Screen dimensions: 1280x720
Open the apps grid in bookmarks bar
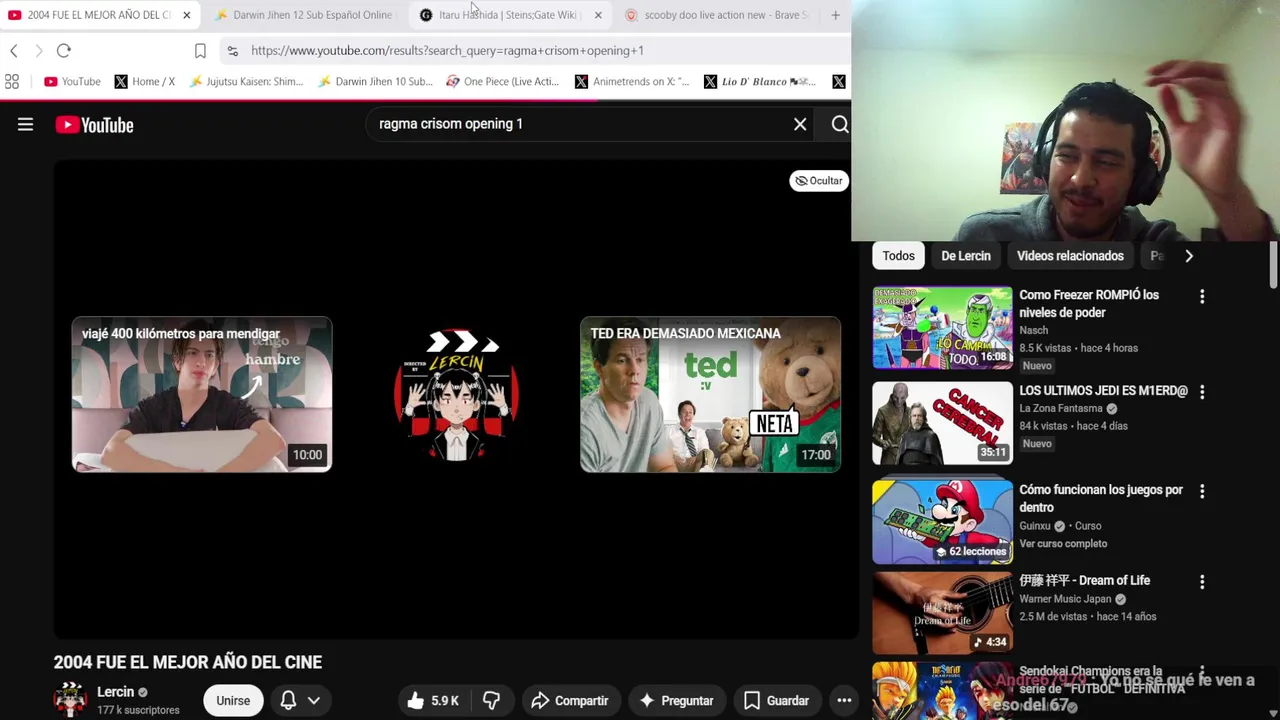12,81
